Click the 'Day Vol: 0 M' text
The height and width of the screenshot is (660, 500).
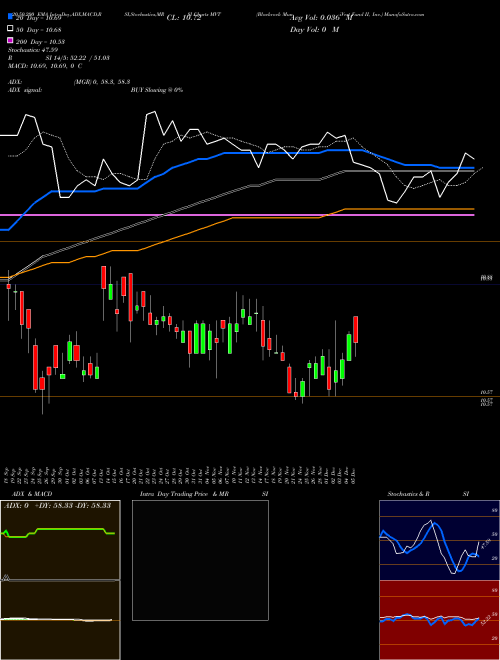[x=314, y=30]
